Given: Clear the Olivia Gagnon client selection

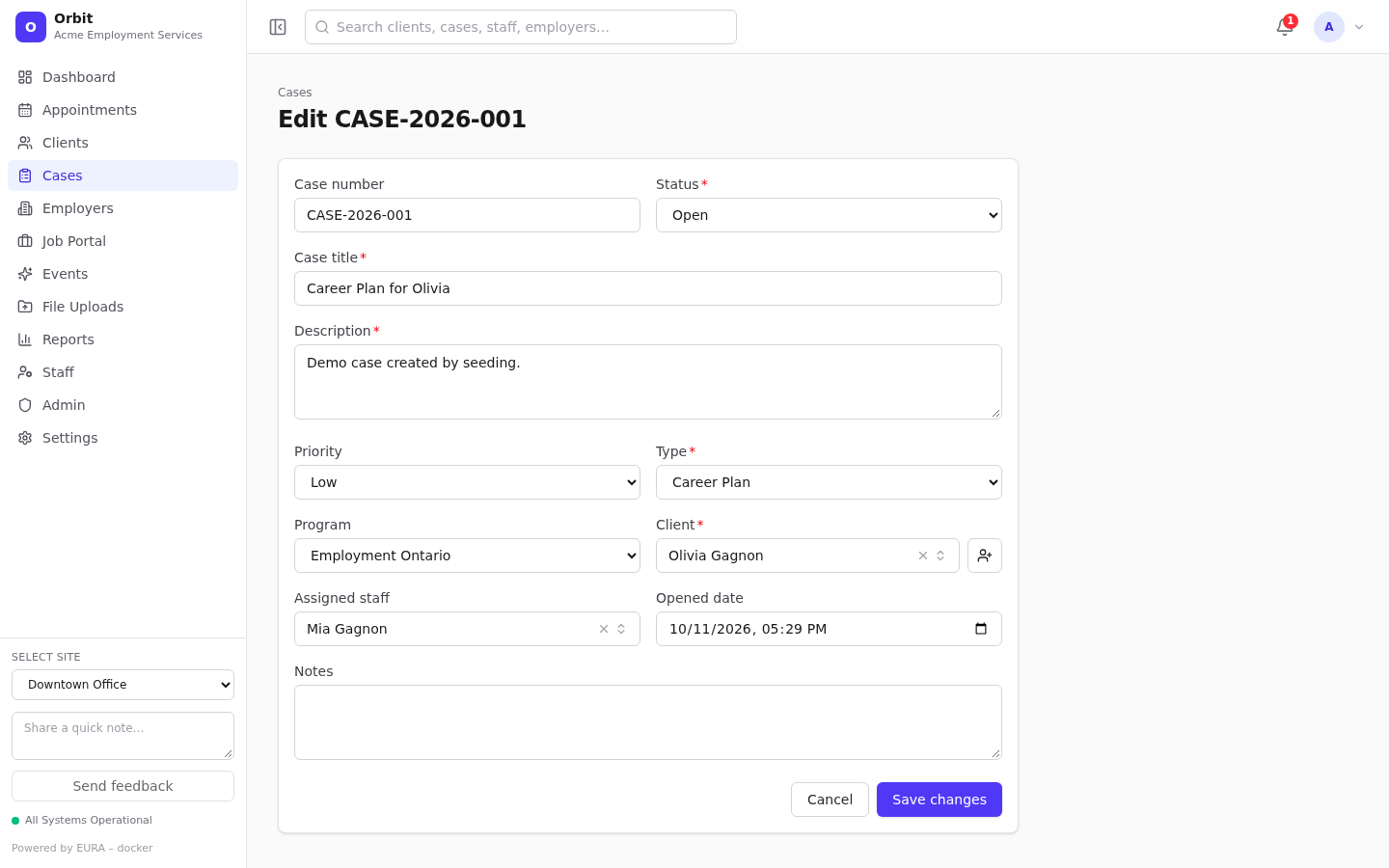Looking at the screenshot, I should pos(923,556).
